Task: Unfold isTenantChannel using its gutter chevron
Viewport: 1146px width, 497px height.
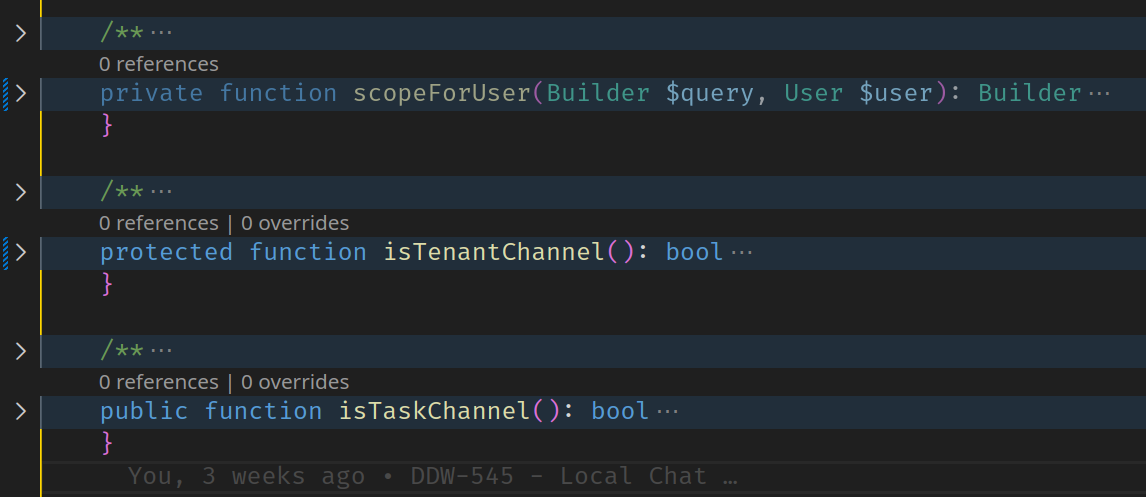Action: tap(21, 253)
